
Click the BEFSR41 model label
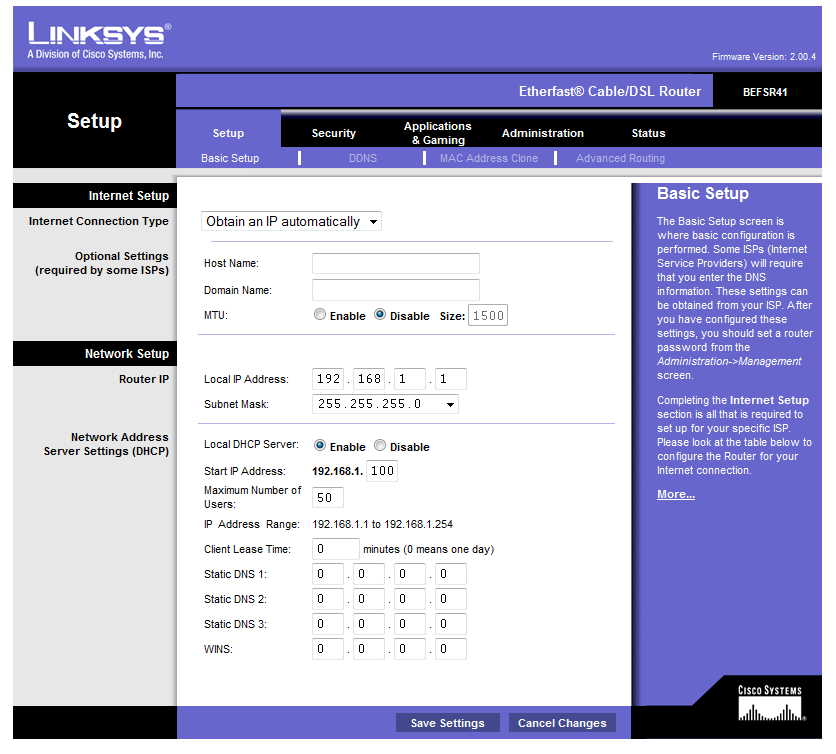coord(765,92)
